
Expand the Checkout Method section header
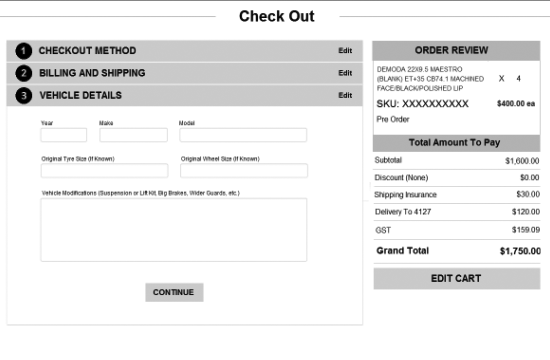coord(185,51)
